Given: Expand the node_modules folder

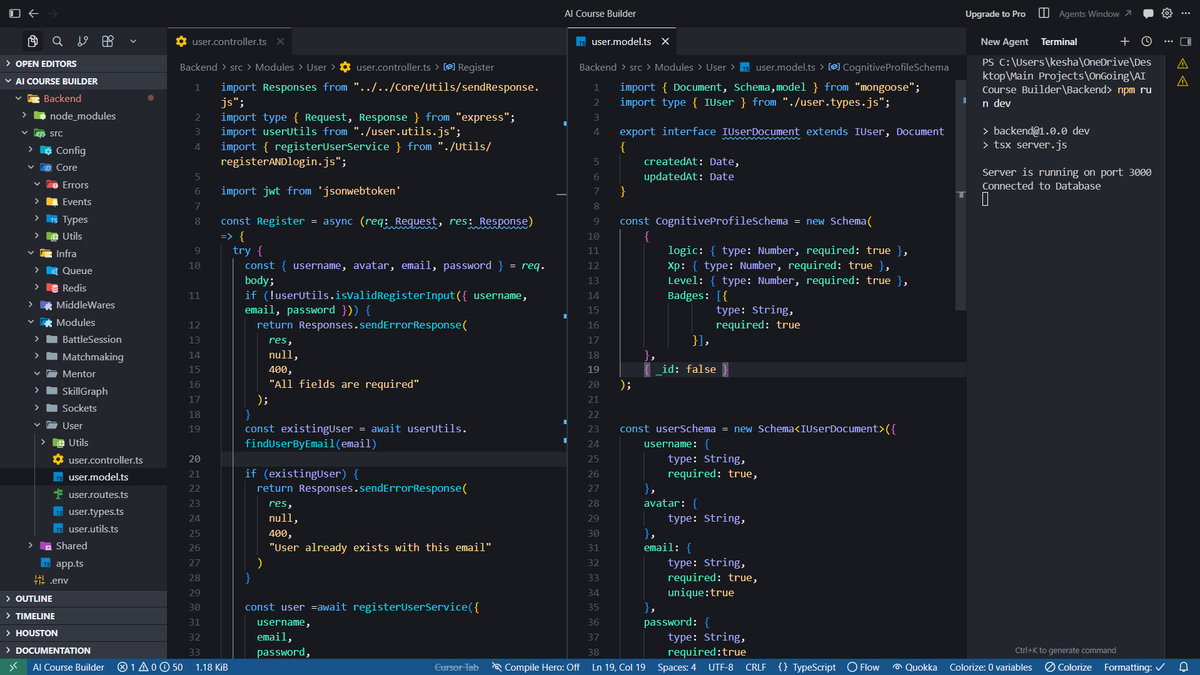Looking at the screenshot, I should (x=83, y=116).
